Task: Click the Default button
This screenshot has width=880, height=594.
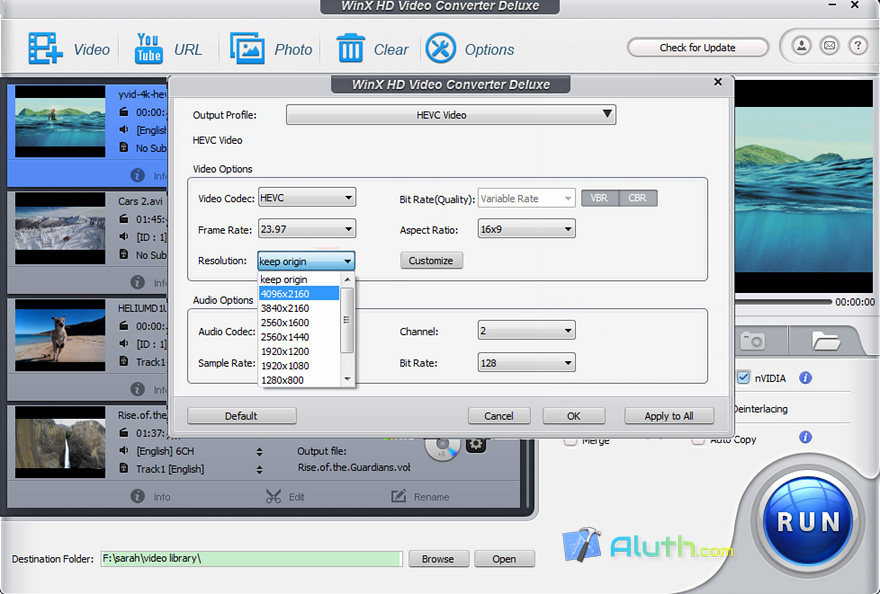Action: 241,416
